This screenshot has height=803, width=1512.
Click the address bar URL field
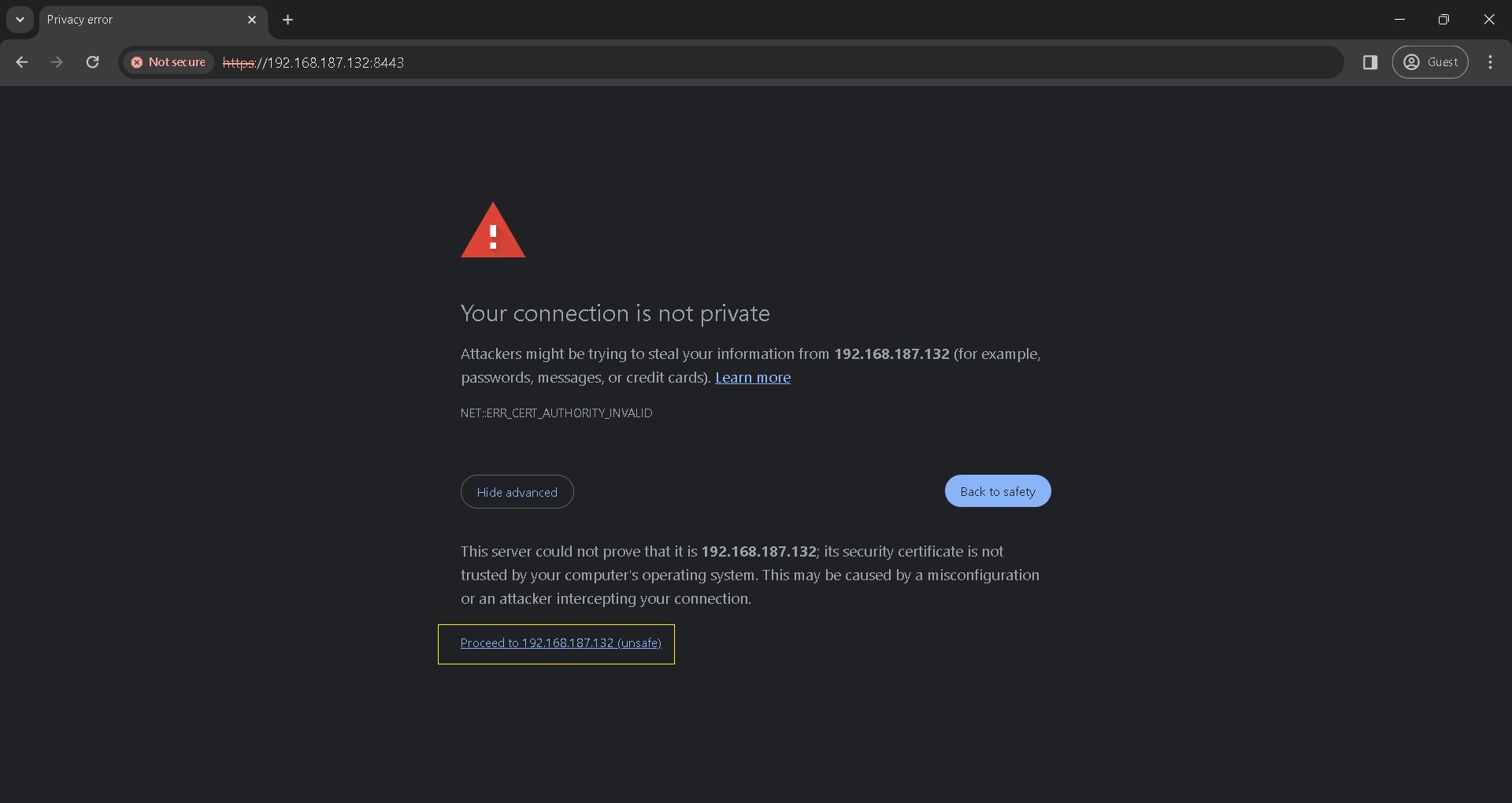coord(709,62)
